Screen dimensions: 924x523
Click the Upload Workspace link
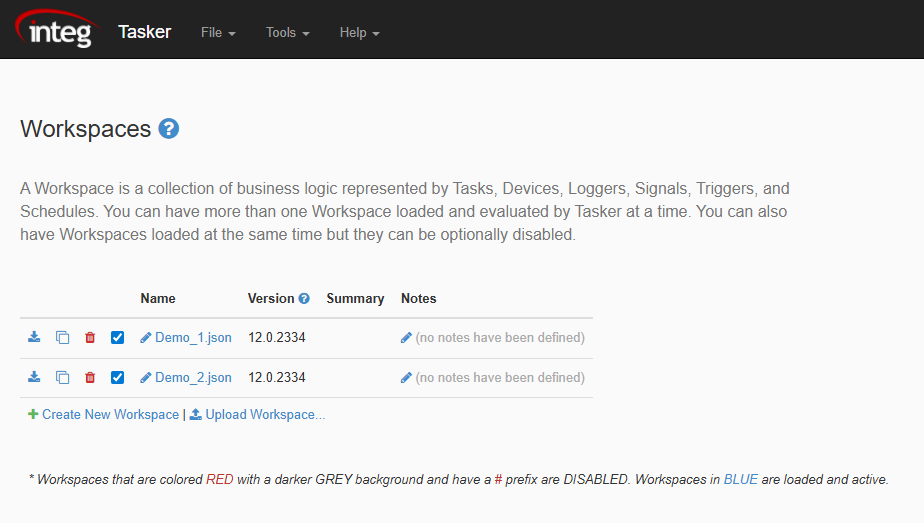click(264, 415)
